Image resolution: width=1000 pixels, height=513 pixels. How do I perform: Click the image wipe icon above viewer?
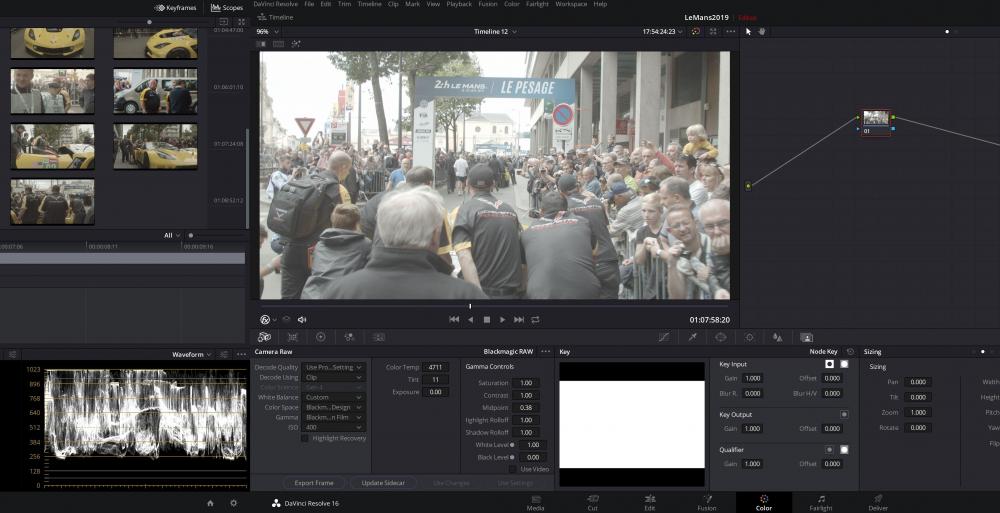(x=261, y=44)
